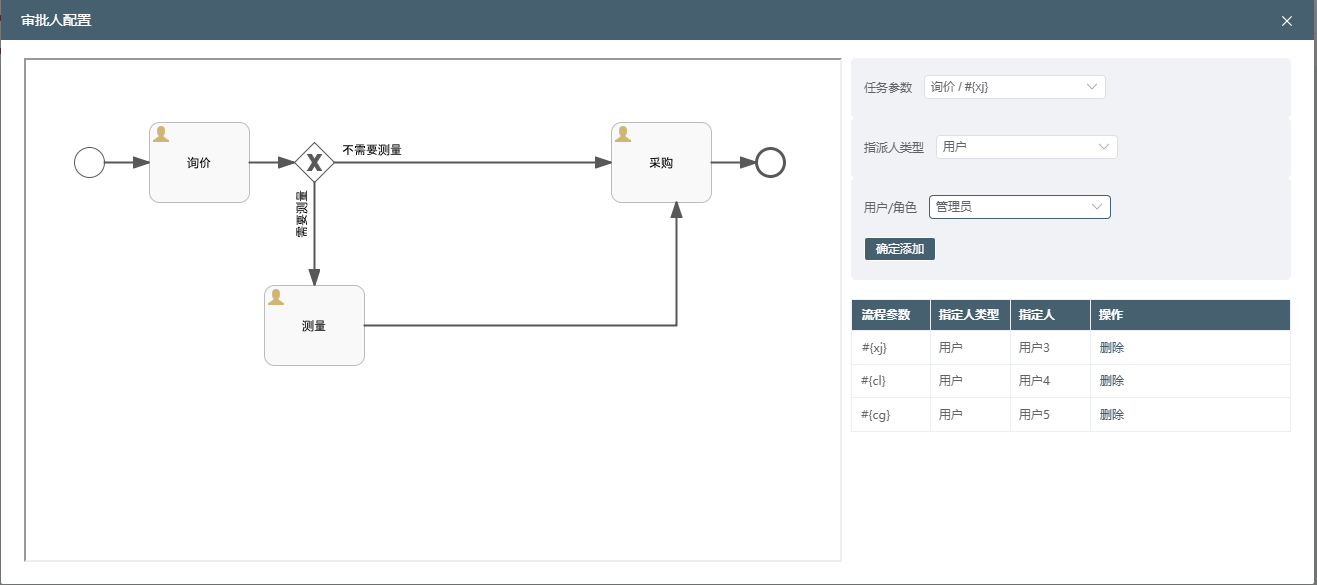Image resolution: width=1317 pixels, height=585 pixels.
Task: Delete the #{cl} row assignment
Action: coord(1111,381)
